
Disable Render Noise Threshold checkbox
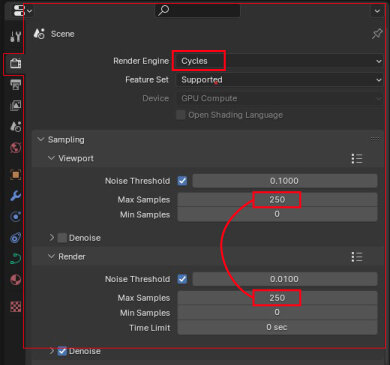click(x=182, y=279)
